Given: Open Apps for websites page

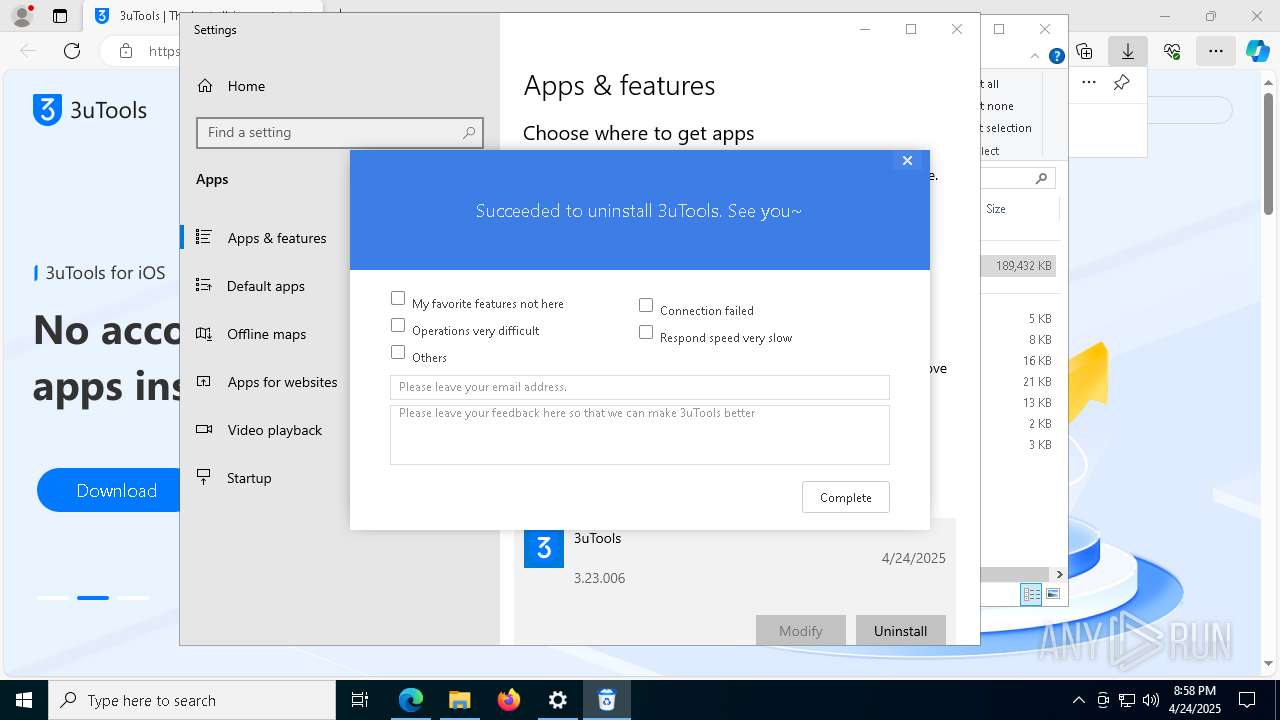Looking at the screenshot, I should pyautogui.click(x=282, y=382).
